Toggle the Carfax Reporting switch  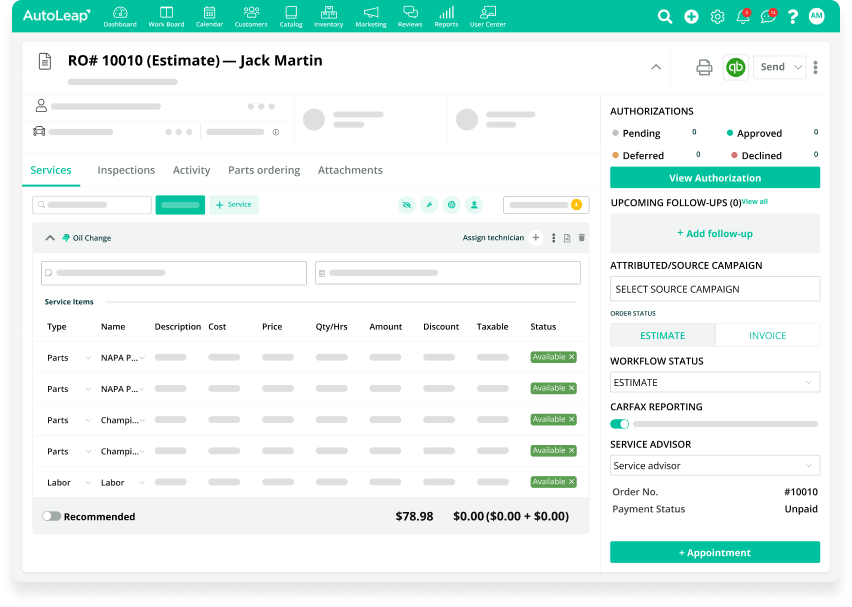620,424
